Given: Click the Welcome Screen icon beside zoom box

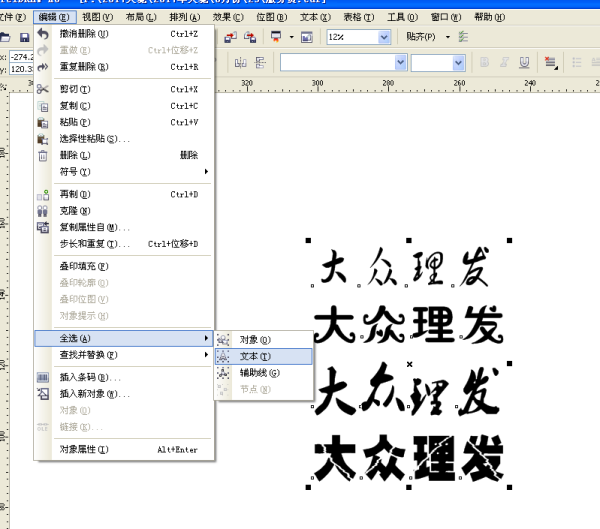Looking at the screenshot, I should tap(307, 37).
